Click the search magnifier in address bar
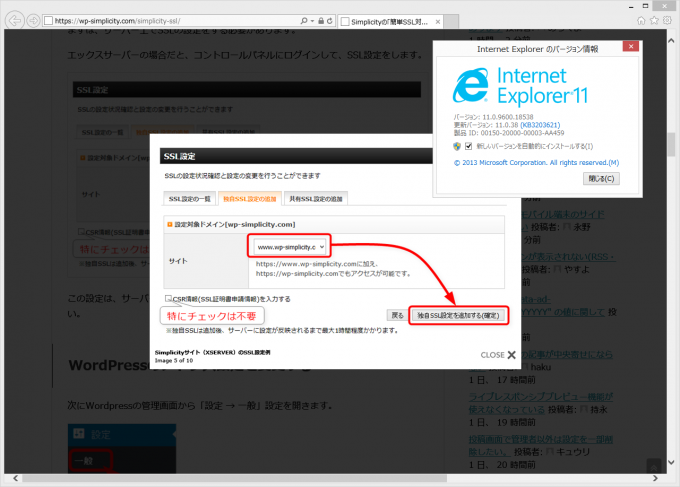The height and width of the screenshot is (487, 680). pos(304,20)
